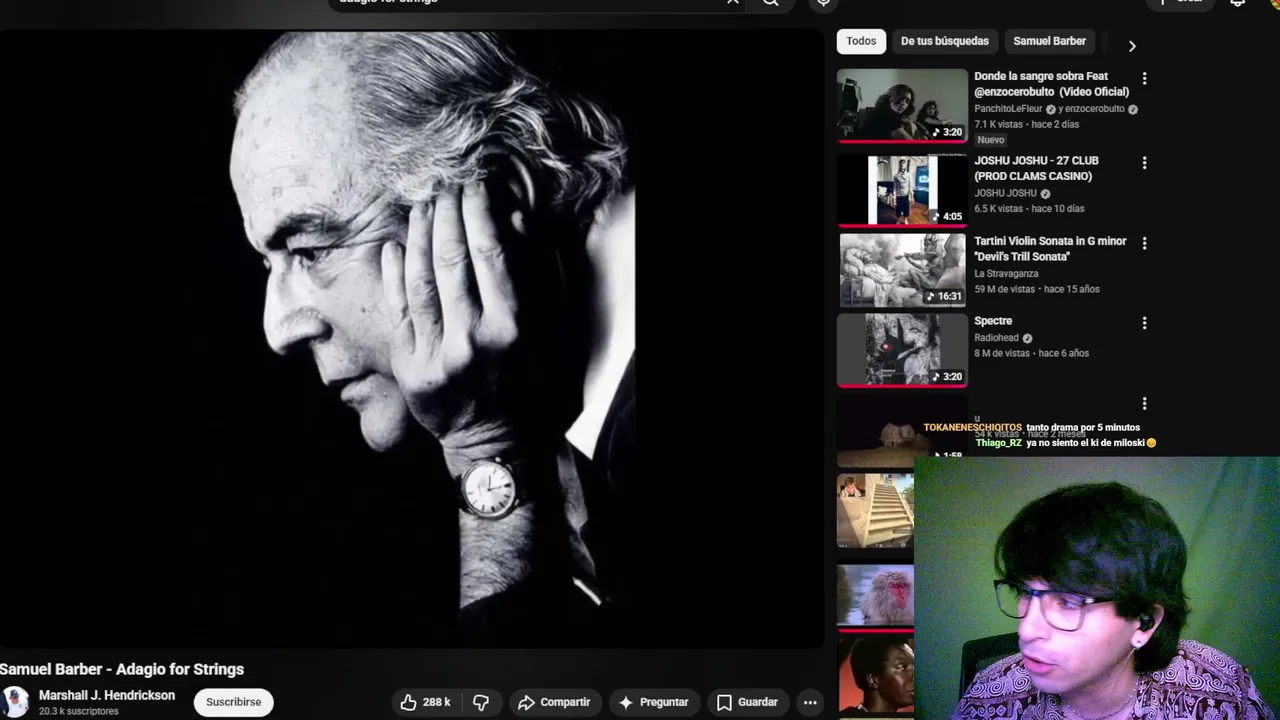Save video with the Guardar bookmark
Viewport: 1280px width, 720px height.
tap(747, 702)
